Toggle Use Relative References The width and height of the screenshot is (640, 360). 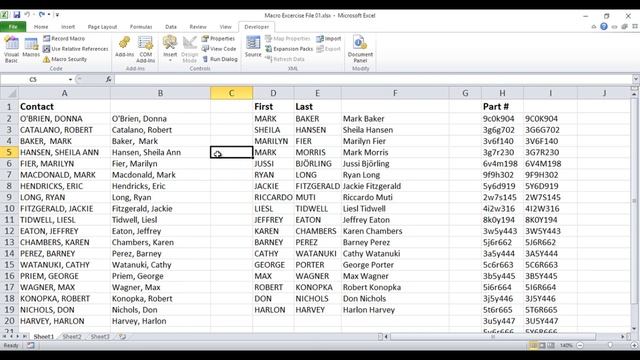click(x=76, y=49)
